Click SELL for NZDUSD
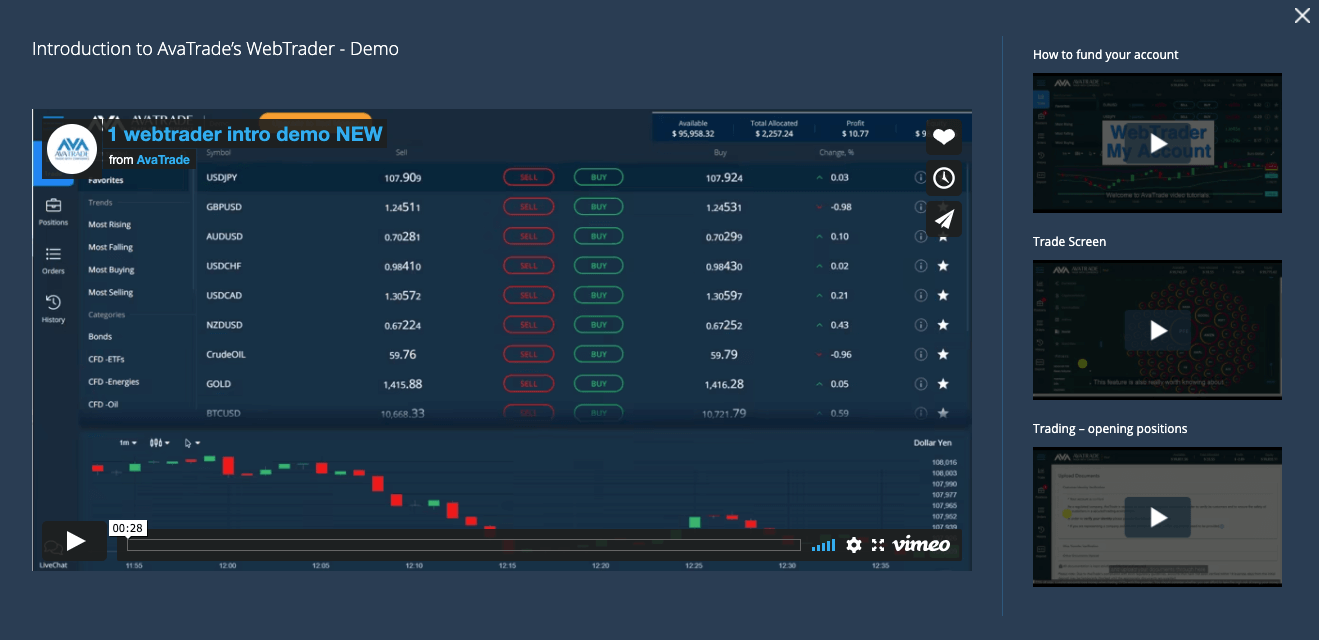The image size is (1319, 640). 528,325
